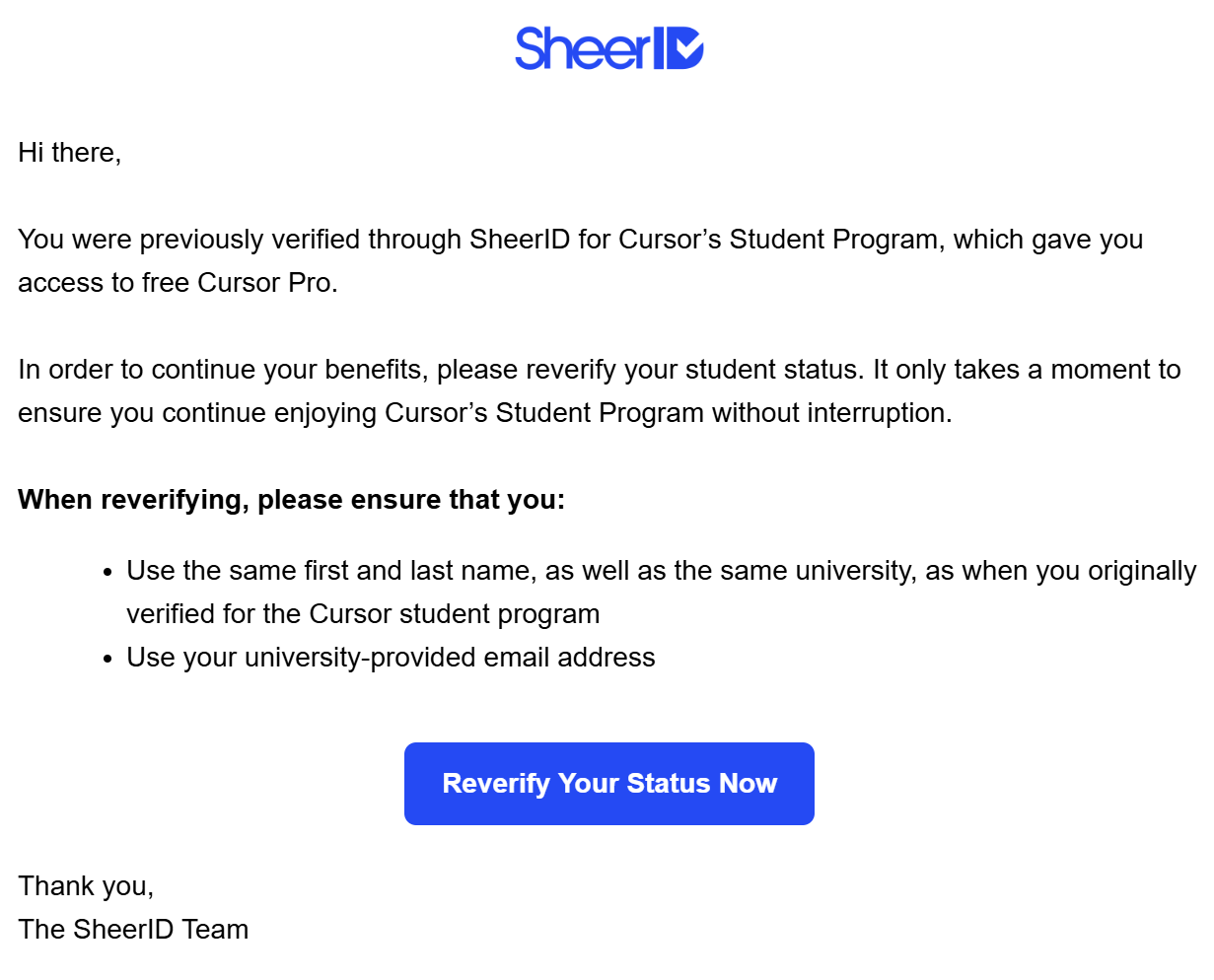Click "Cursor's Student Program" in the first paragraph

point(778,240)
